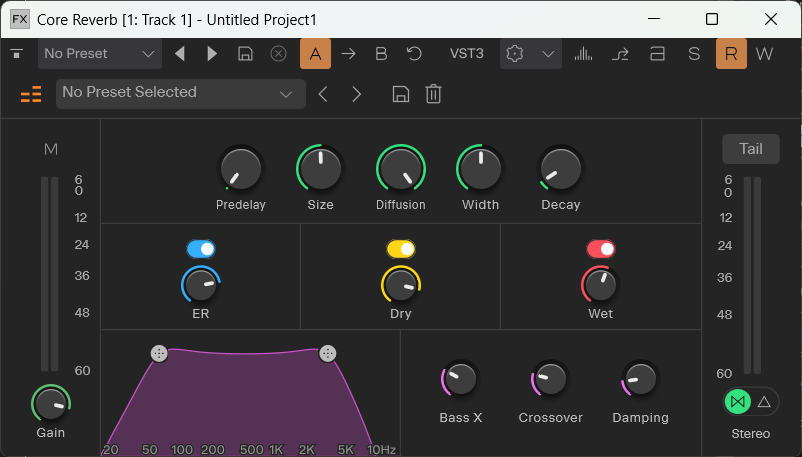Toggle the W write automation button
Screen dimensions: 802x457
click(764, 53)
